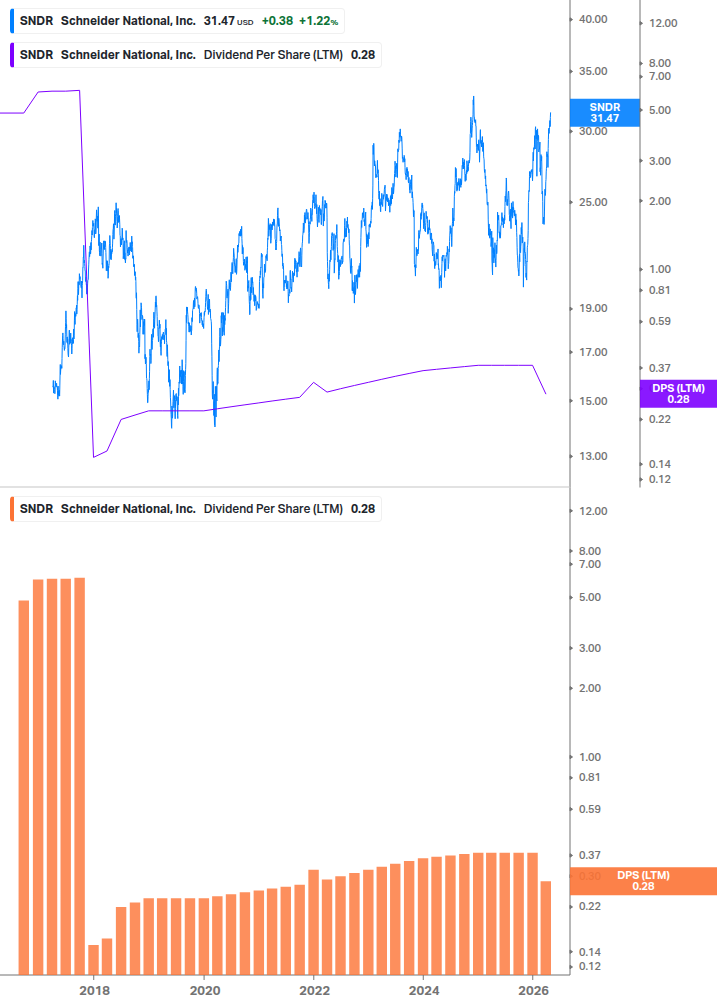Screen dimensions: 717x1005
Task: Select the SNDR price legend in top chart
Action: (x=177, y=21)
